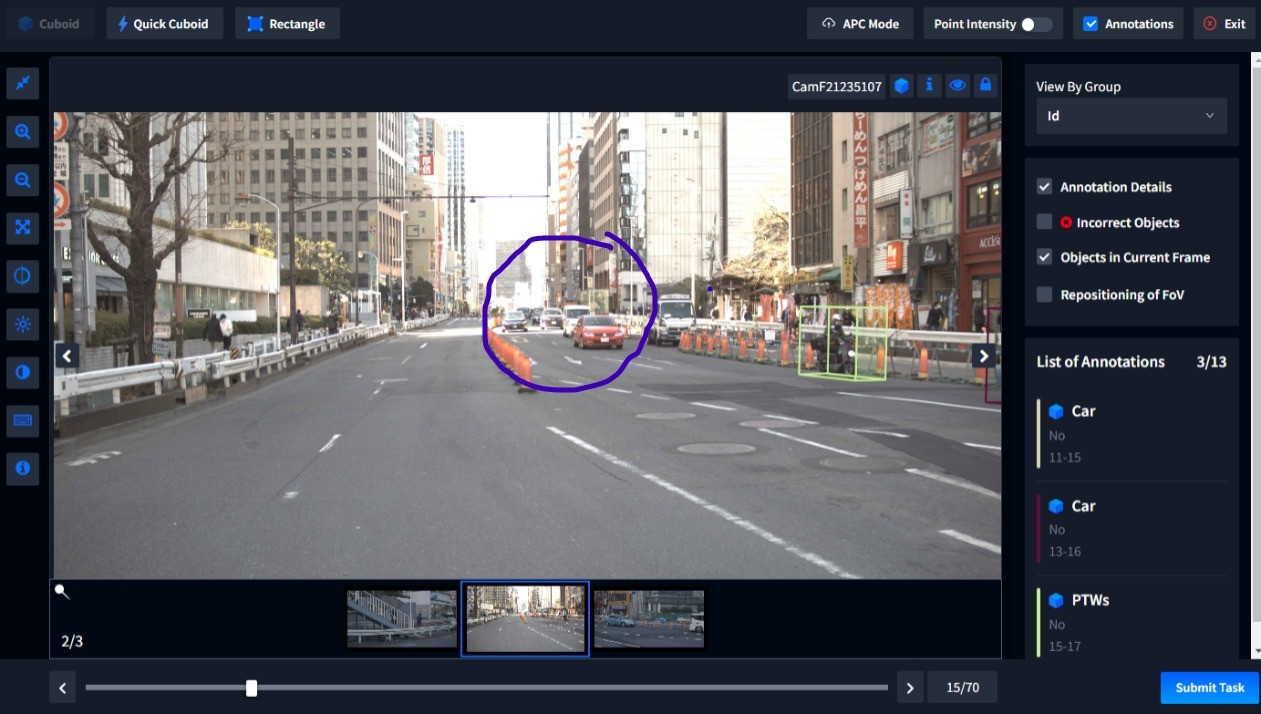Uncheck the Annotation Details checkbox
1261x714 pixels.
click(x=1044, y=187)
